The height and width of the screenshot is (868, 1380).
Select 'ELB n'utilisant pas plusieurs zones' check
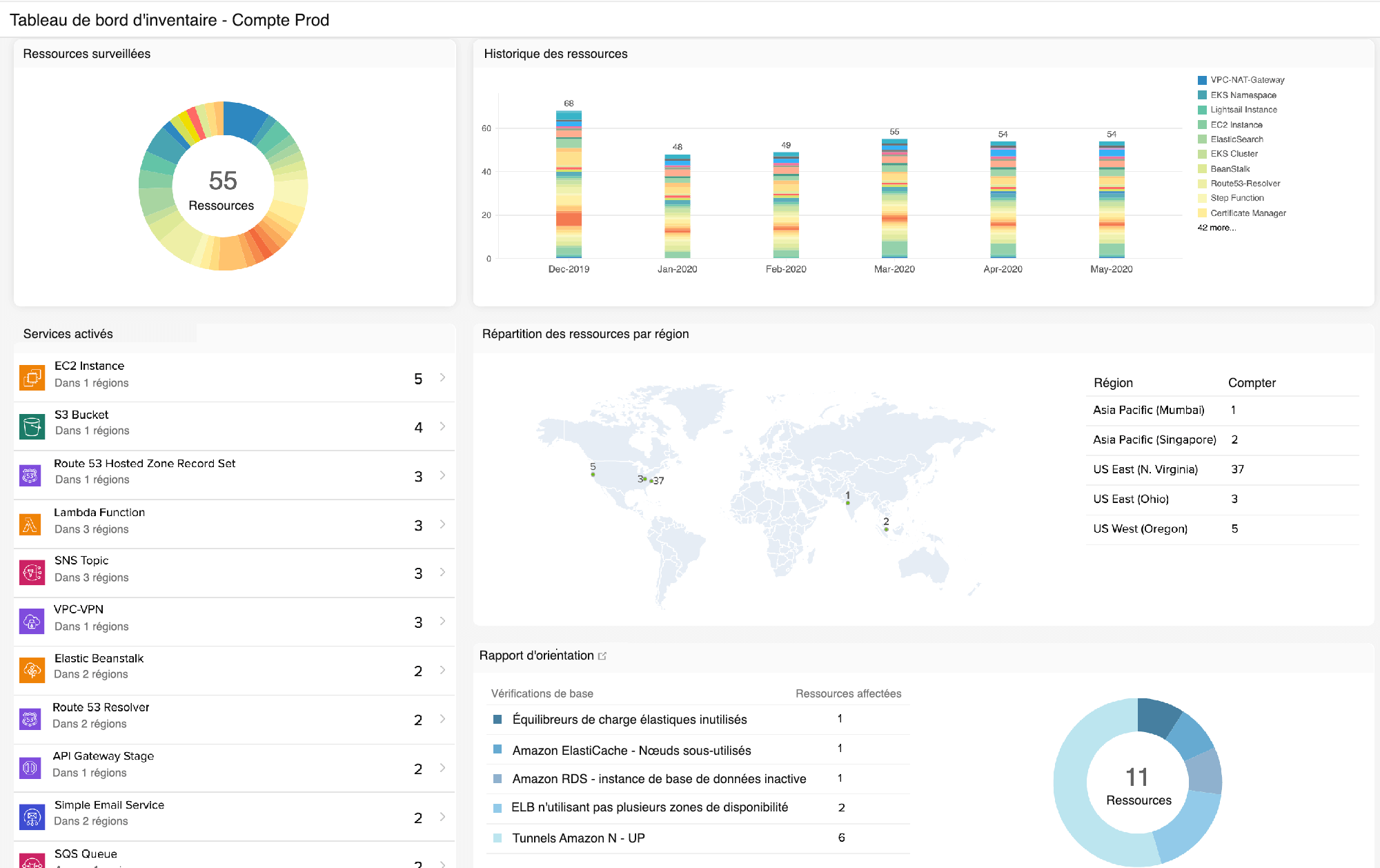(x=698, y=808)
